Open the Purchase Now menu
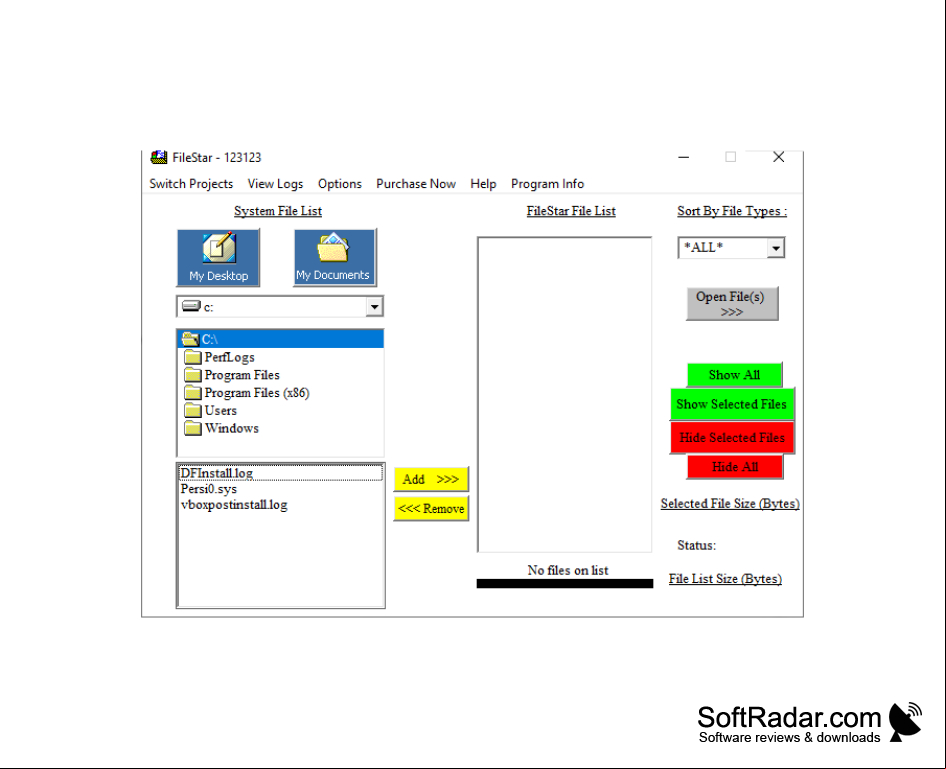 (x=416, y=184)
